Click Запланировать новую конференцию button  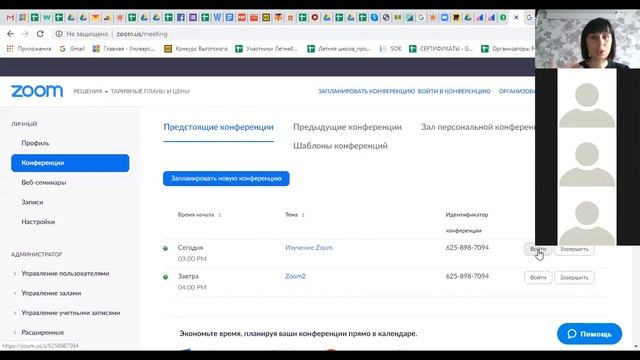pyautogui.click(x=226, y=178)
